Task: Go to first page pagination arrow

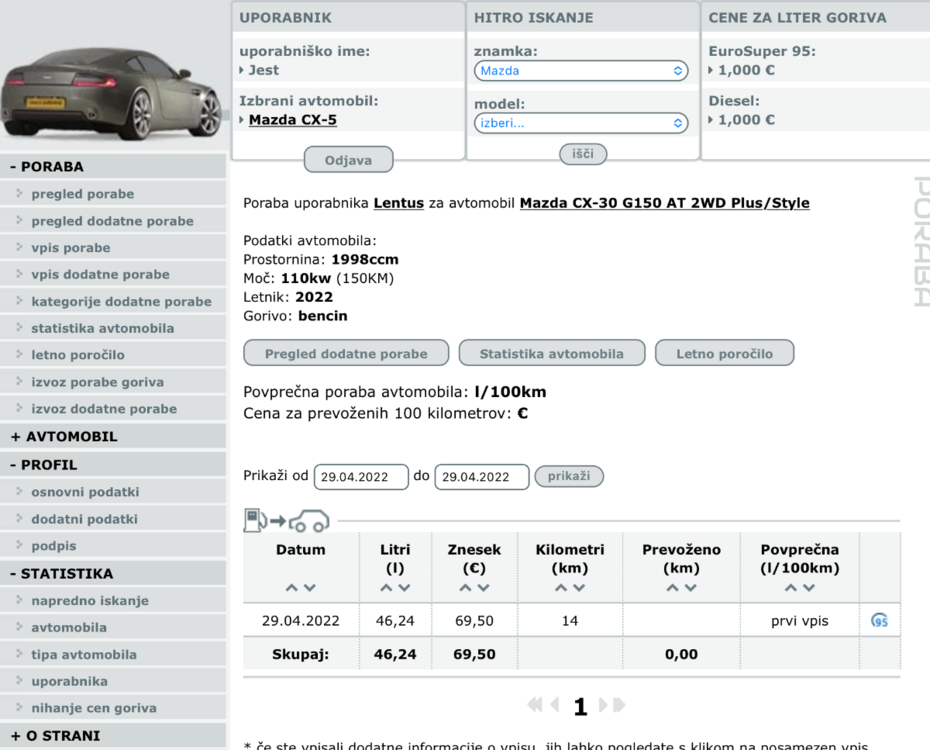Action: (x=534, y=705)
